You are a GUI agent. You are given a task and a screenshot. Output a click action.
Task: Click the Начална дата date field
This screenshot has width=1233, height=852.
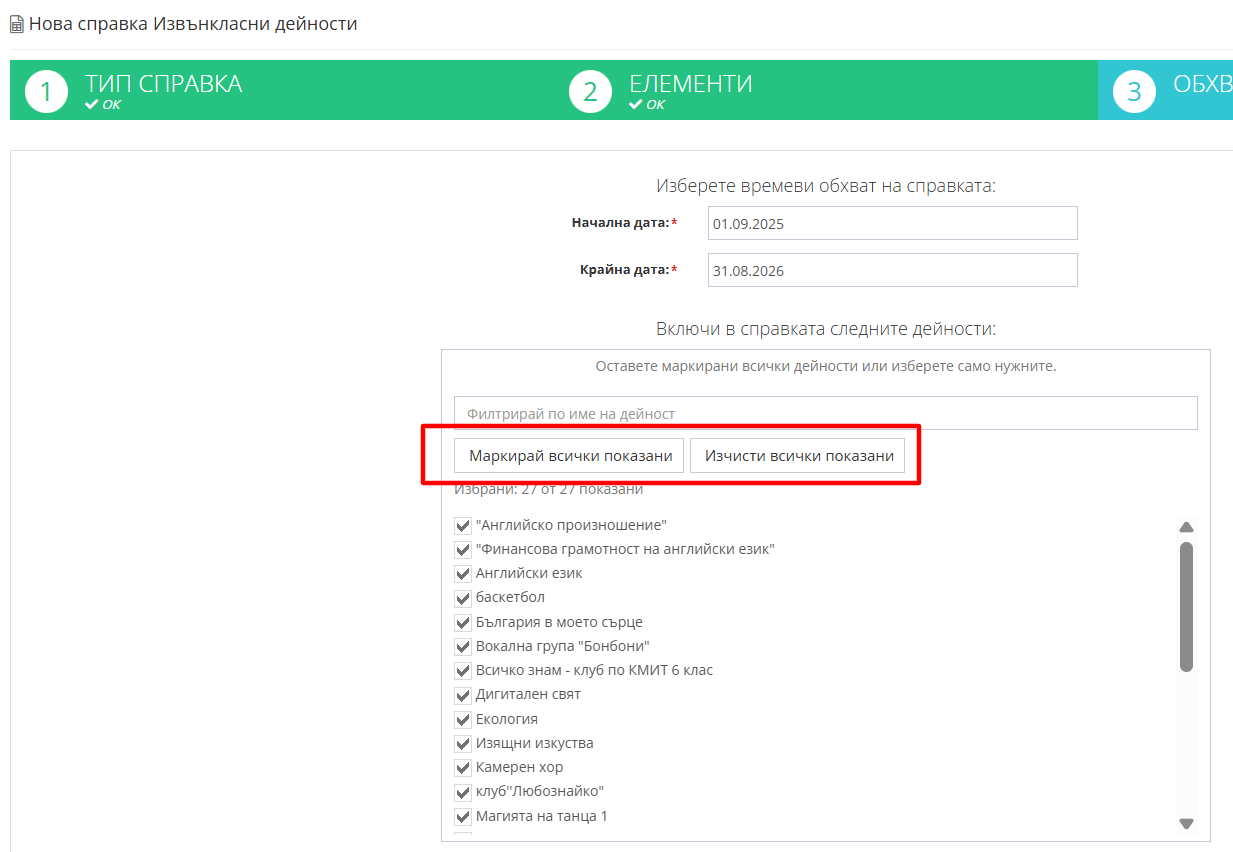click(x=892, y=223)
